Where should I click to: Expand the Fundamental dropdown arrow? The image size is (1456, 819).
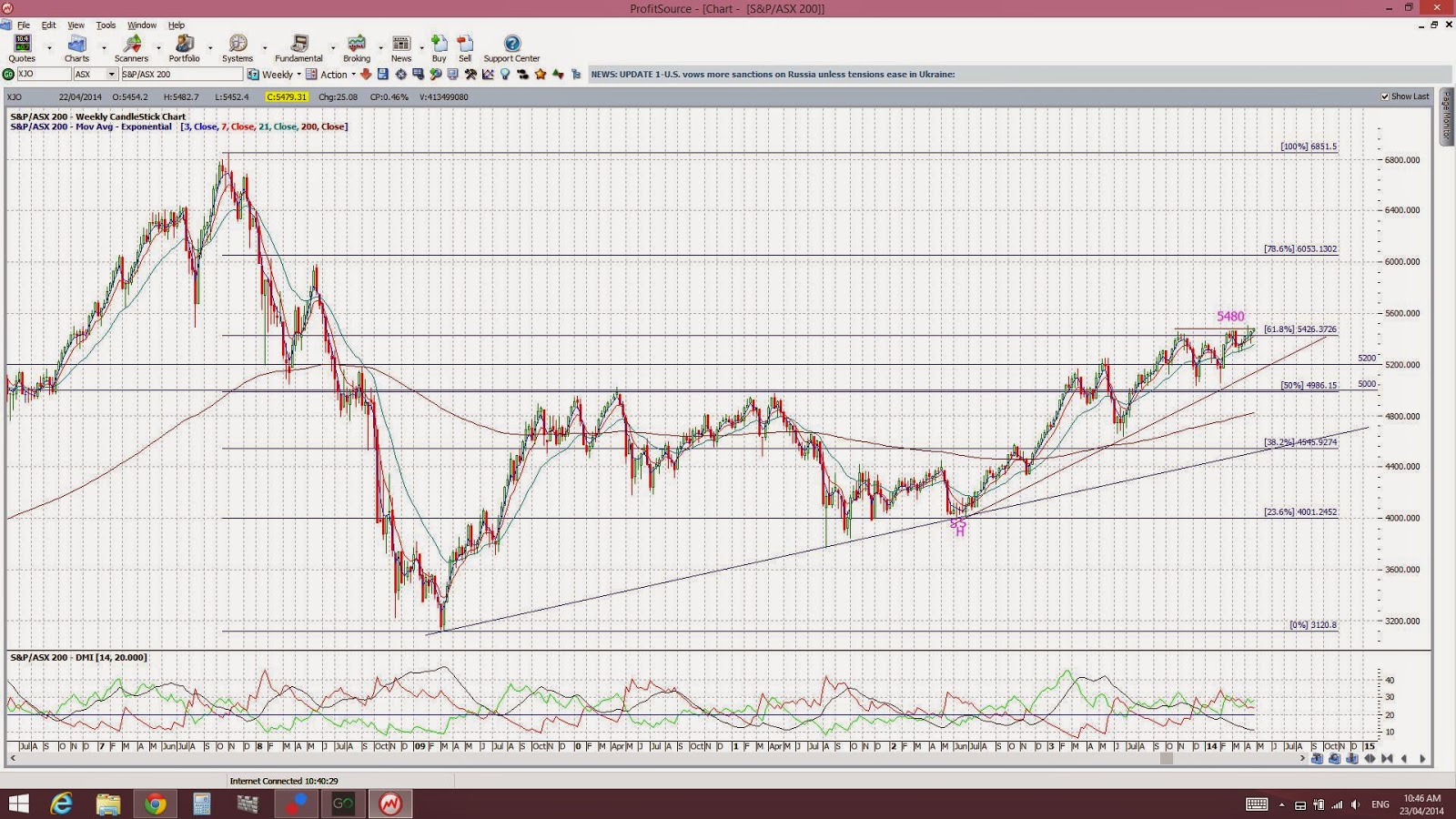pos(332,48)
